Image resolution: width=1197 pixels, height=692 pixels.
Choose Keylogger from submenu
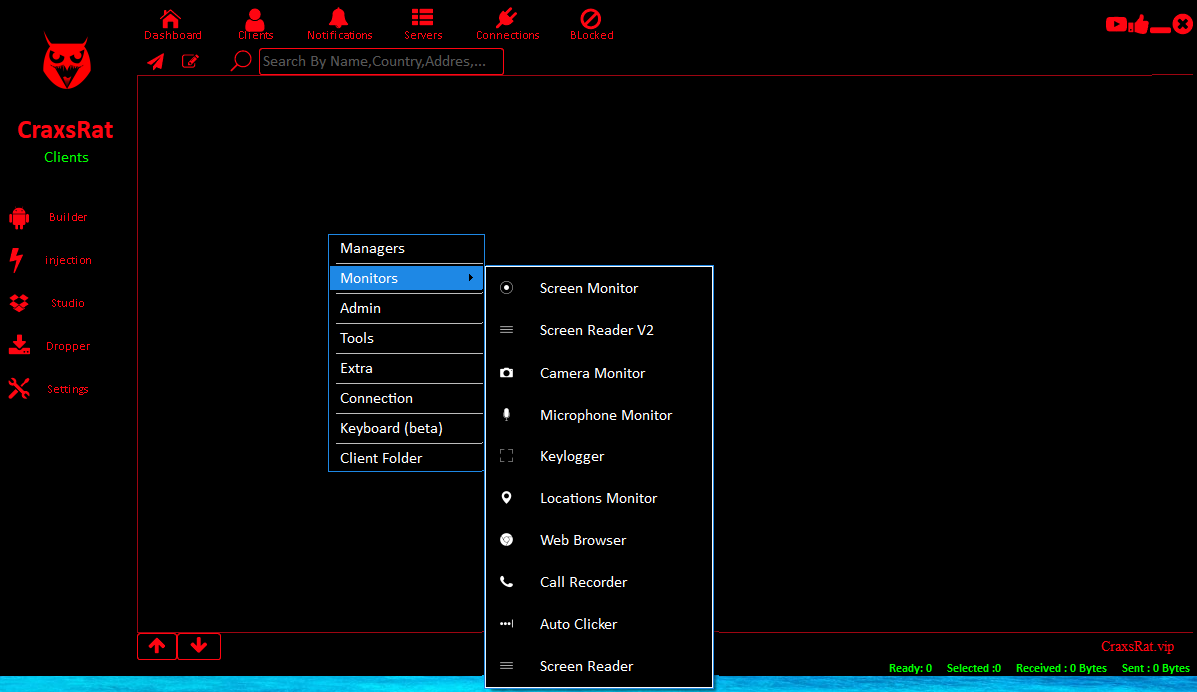click(x=599, y=456)
